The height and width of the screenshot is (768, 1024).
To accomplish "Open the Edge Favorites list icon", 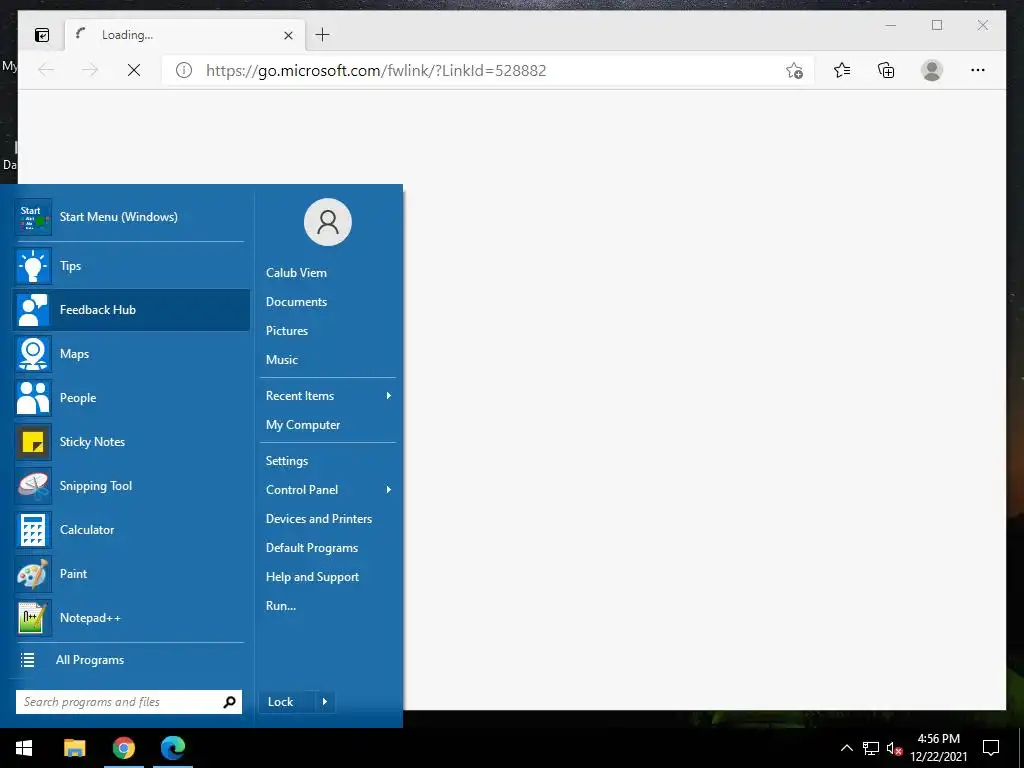I will pos(842,70).
